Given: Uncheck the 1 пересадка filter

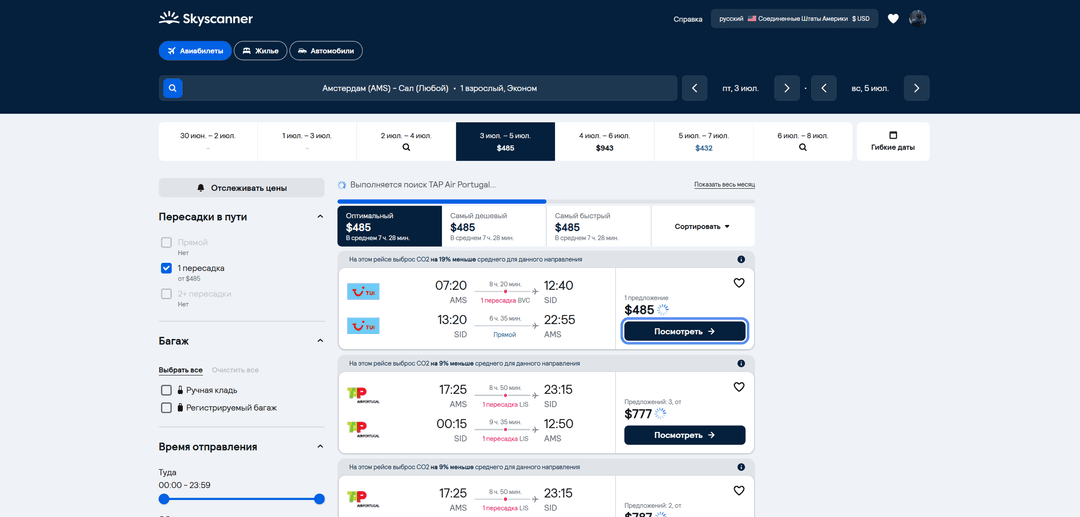Looking at the screenshot, I should 166,268.
